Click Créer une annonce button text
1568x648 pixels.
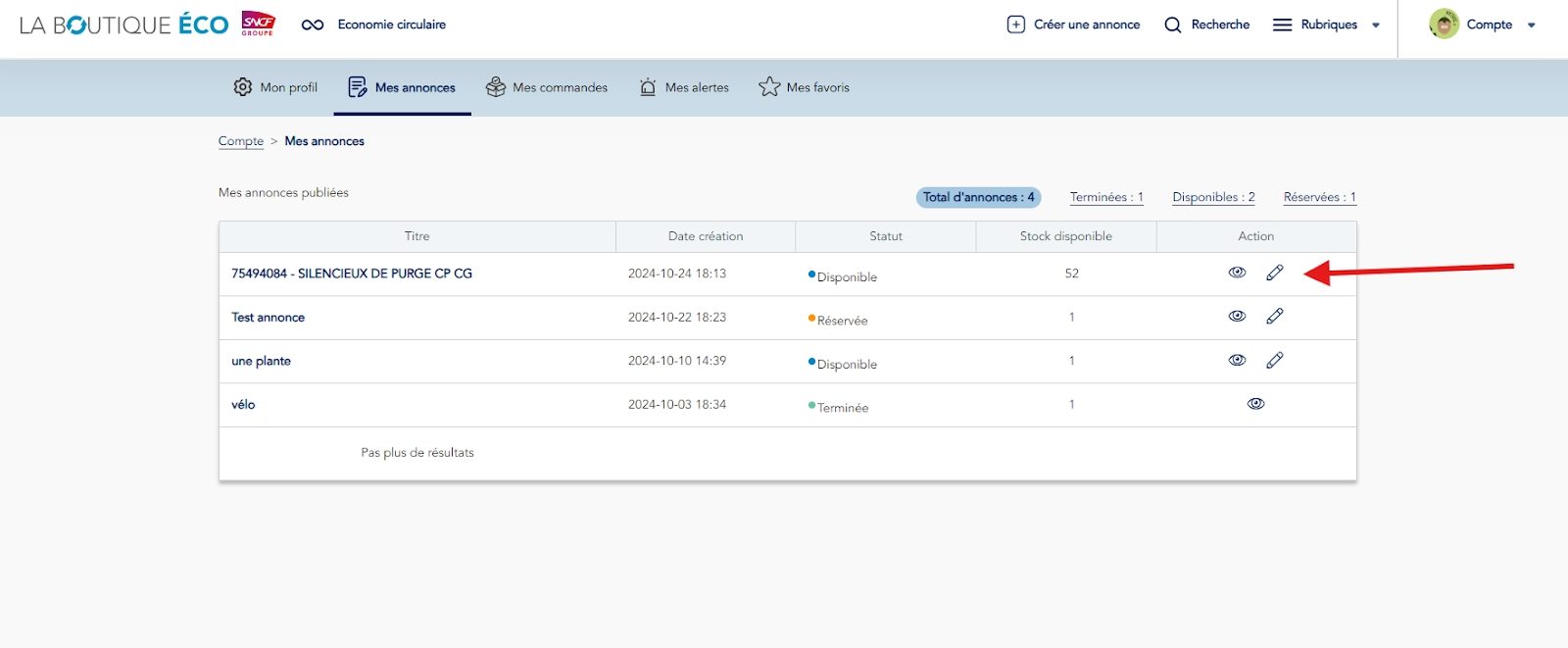[x=1087, y=25]
